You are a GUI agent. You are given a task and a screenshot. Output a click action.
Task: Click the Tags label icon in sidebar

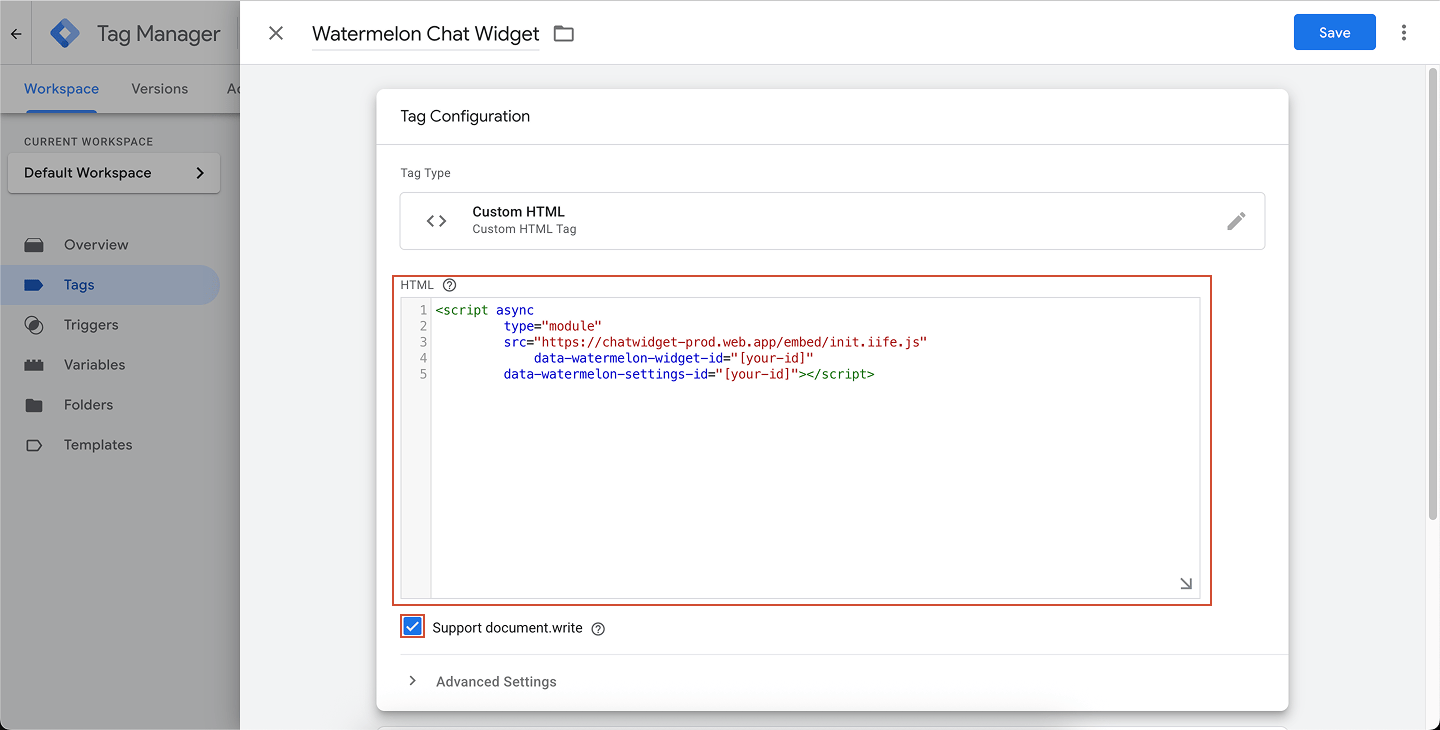(34, 285)
